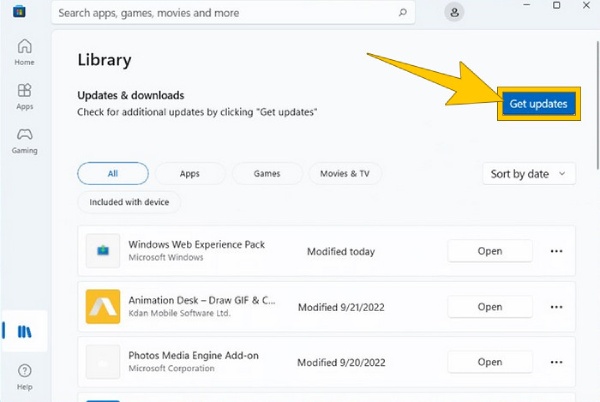Open the user account profile icon
This screenshot has height=402, width=600.
click(x=454, y=12)
